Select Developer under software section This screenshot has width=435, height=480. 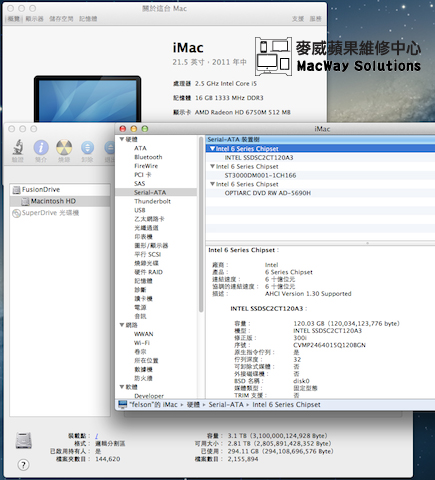149,396
